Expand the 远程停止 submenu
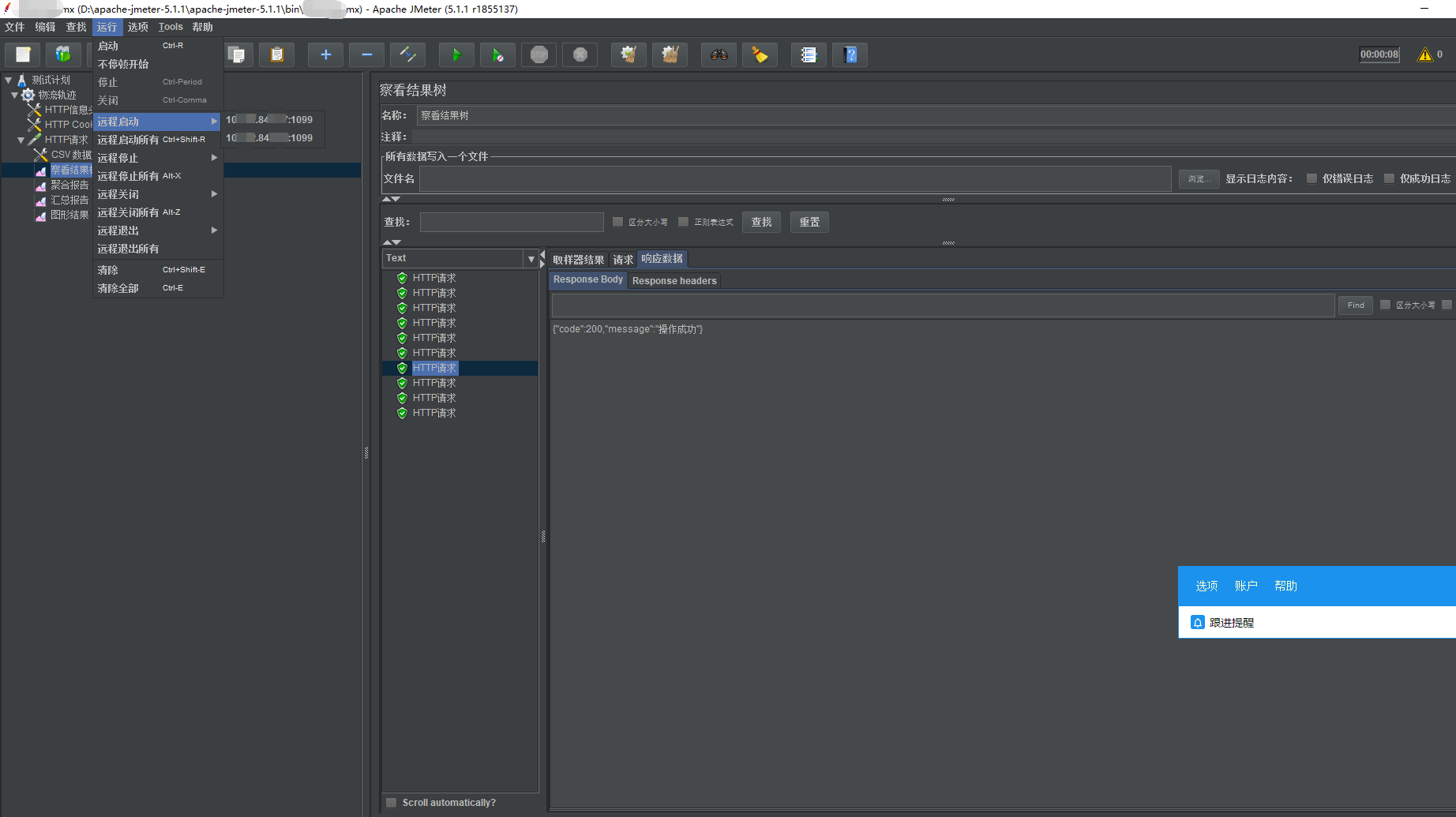 coord(157,158)
